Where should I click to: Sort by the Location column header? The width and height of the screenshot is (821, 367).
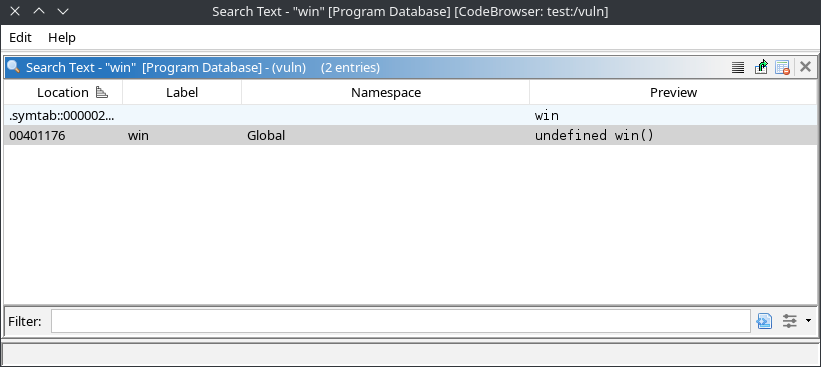tap(63, 93)
